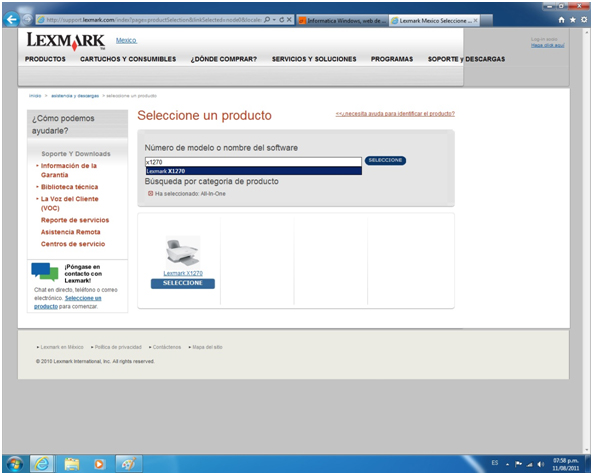
Task: Open Información de la Garantía link
Action: pyautogui.click(x=69, y=170)
